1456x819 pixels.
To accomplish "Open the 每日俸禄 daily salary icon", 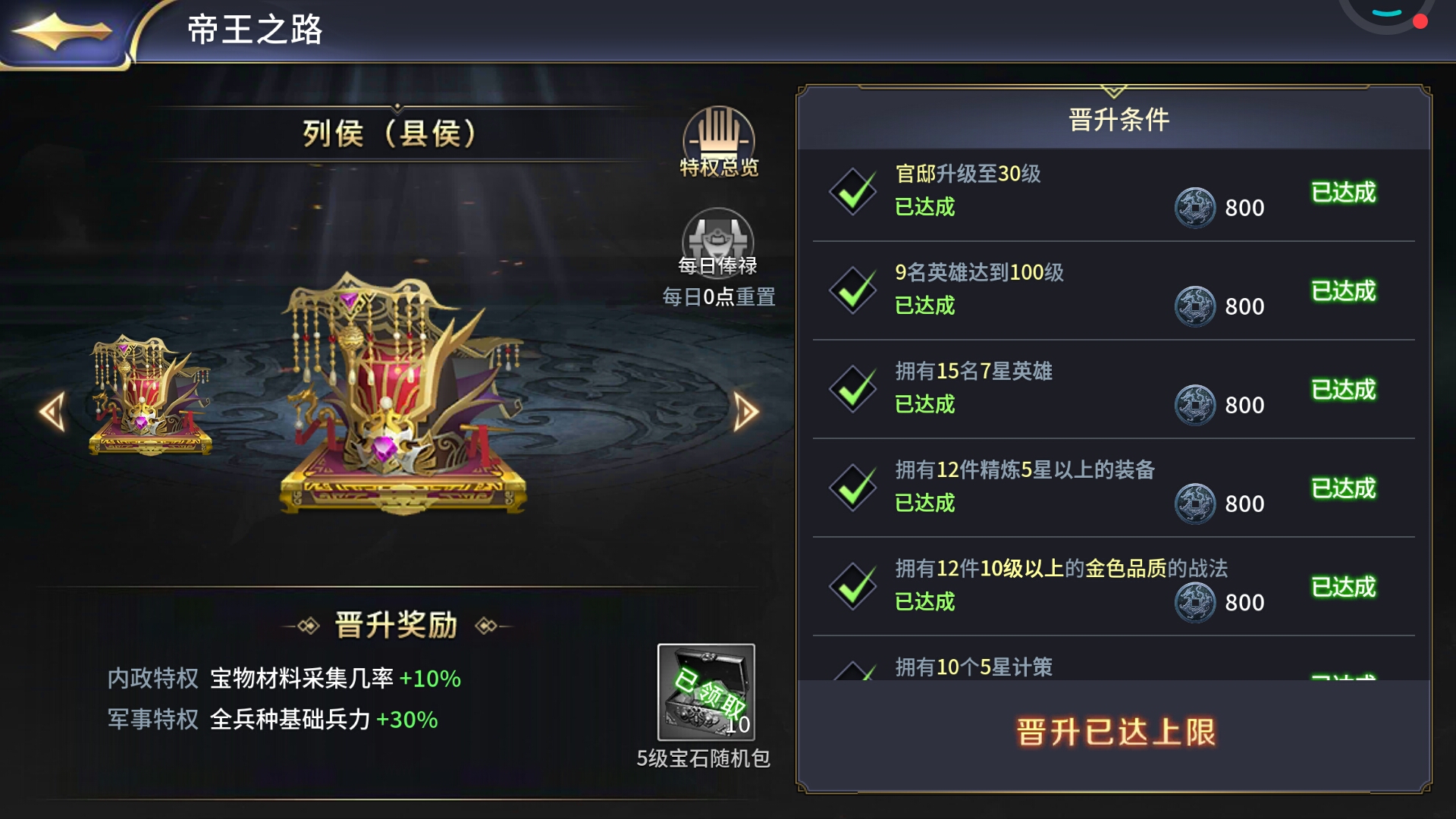I will pos(717,243).
